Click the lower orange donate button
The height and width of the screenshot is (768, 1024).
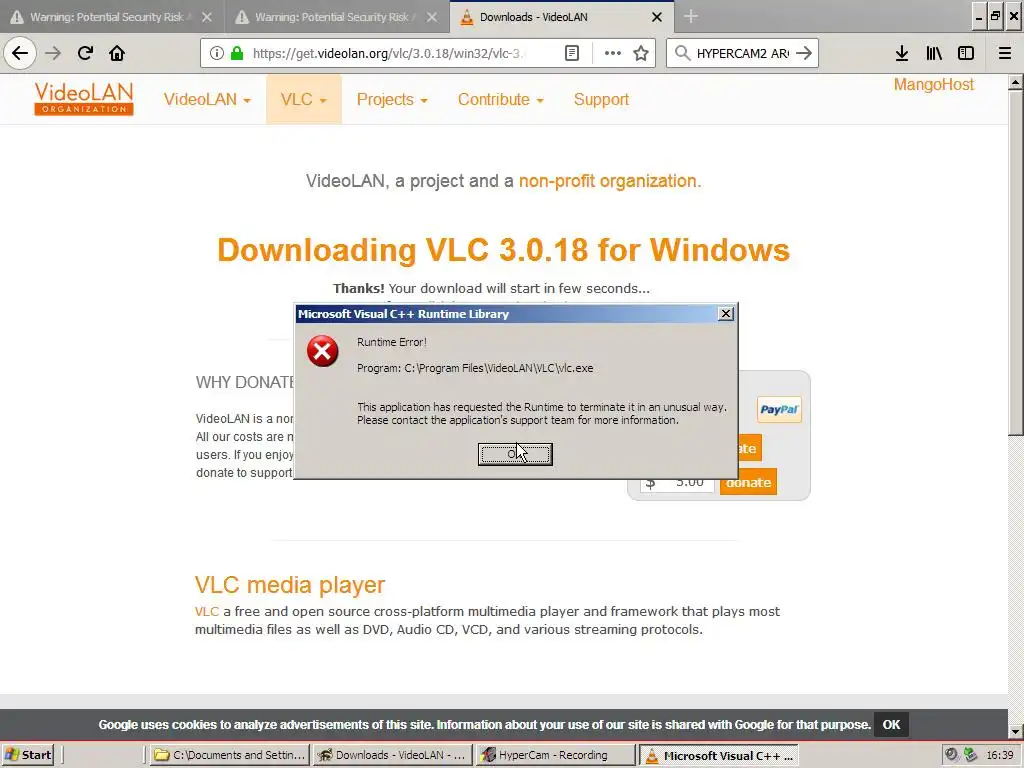click(748, 482)
